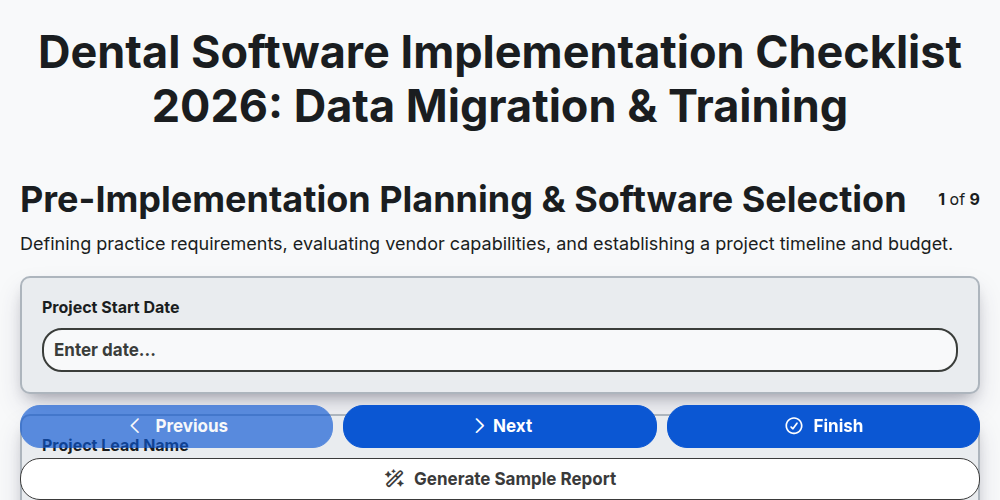Screen dimensions: 1000x500
Task: Click the 'Dental Software Implementation Checklist' title
Action: 499,79
